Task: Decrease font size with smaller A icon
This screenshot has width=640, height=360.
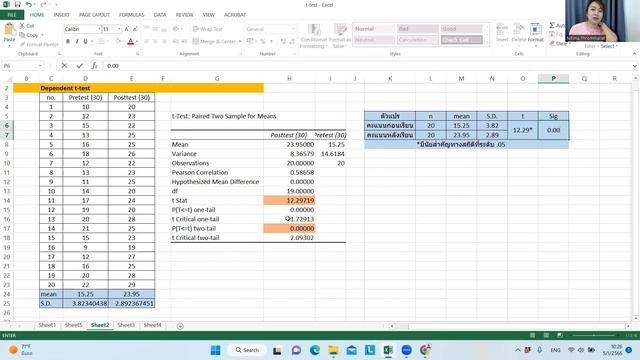Action: click(135, 29)
